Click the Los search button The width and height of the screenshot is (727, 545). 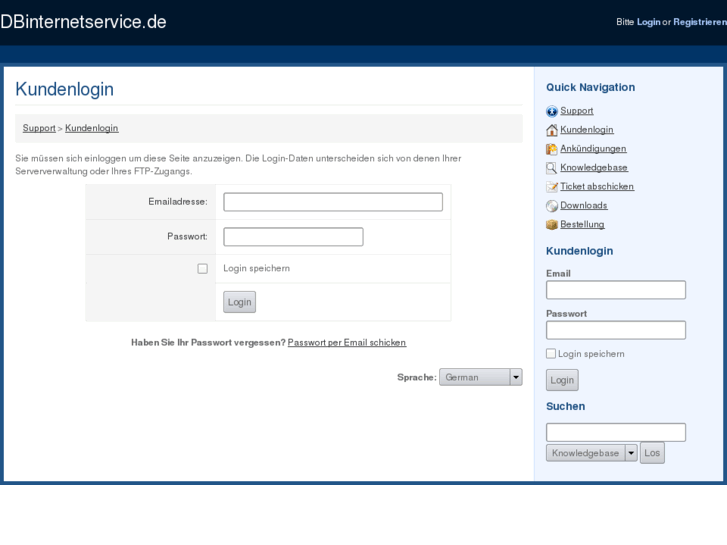[652, 453]
